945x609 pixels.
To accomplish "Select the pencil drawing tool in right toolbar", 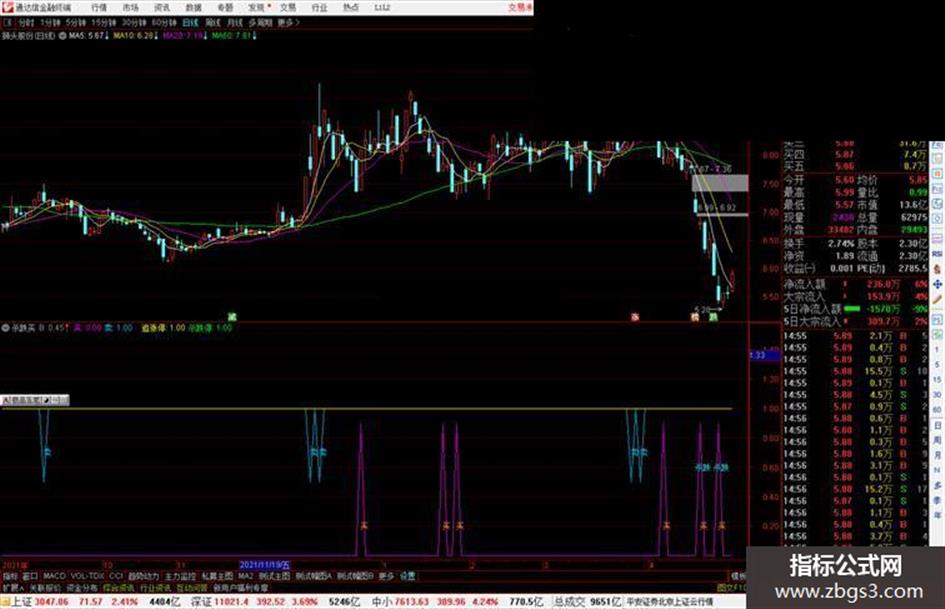I will 937,299.
